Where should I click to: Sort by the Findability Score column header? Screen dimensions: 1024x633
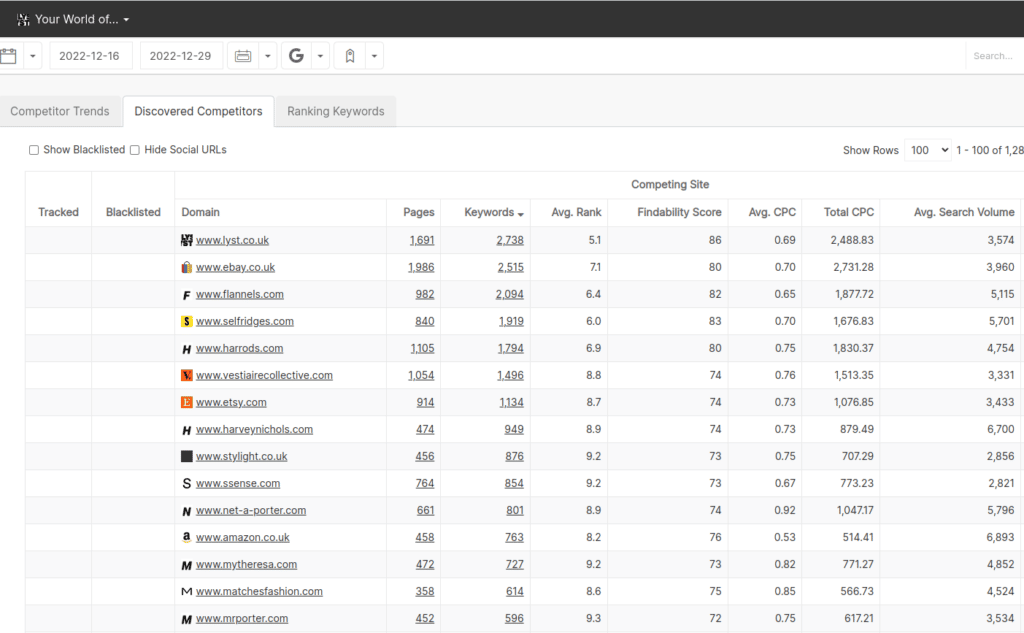tap(679, 212)
